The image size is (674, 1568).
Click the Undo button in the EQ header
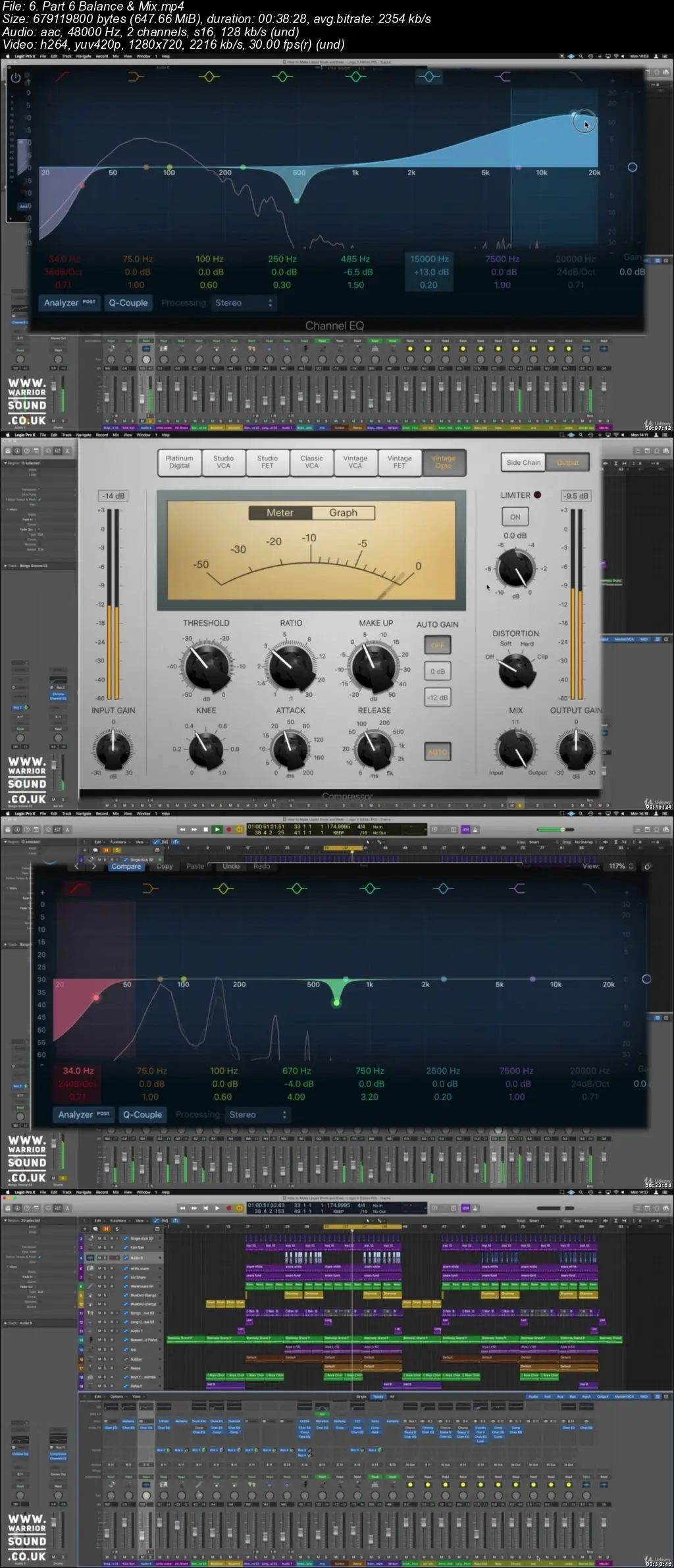[230, 866]
